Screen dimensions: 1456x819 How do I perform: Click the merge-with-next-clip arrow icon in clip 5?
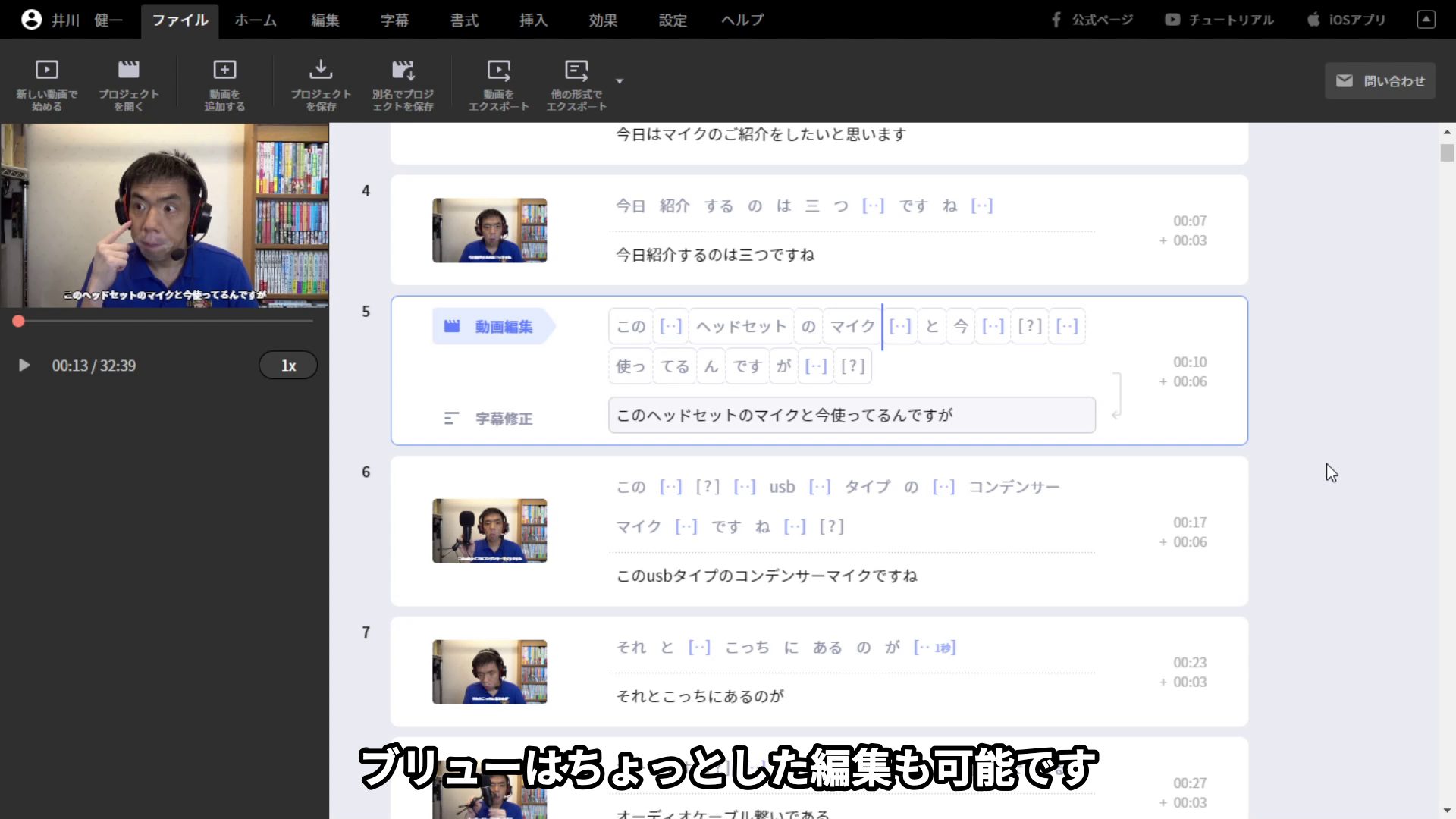1116,396
